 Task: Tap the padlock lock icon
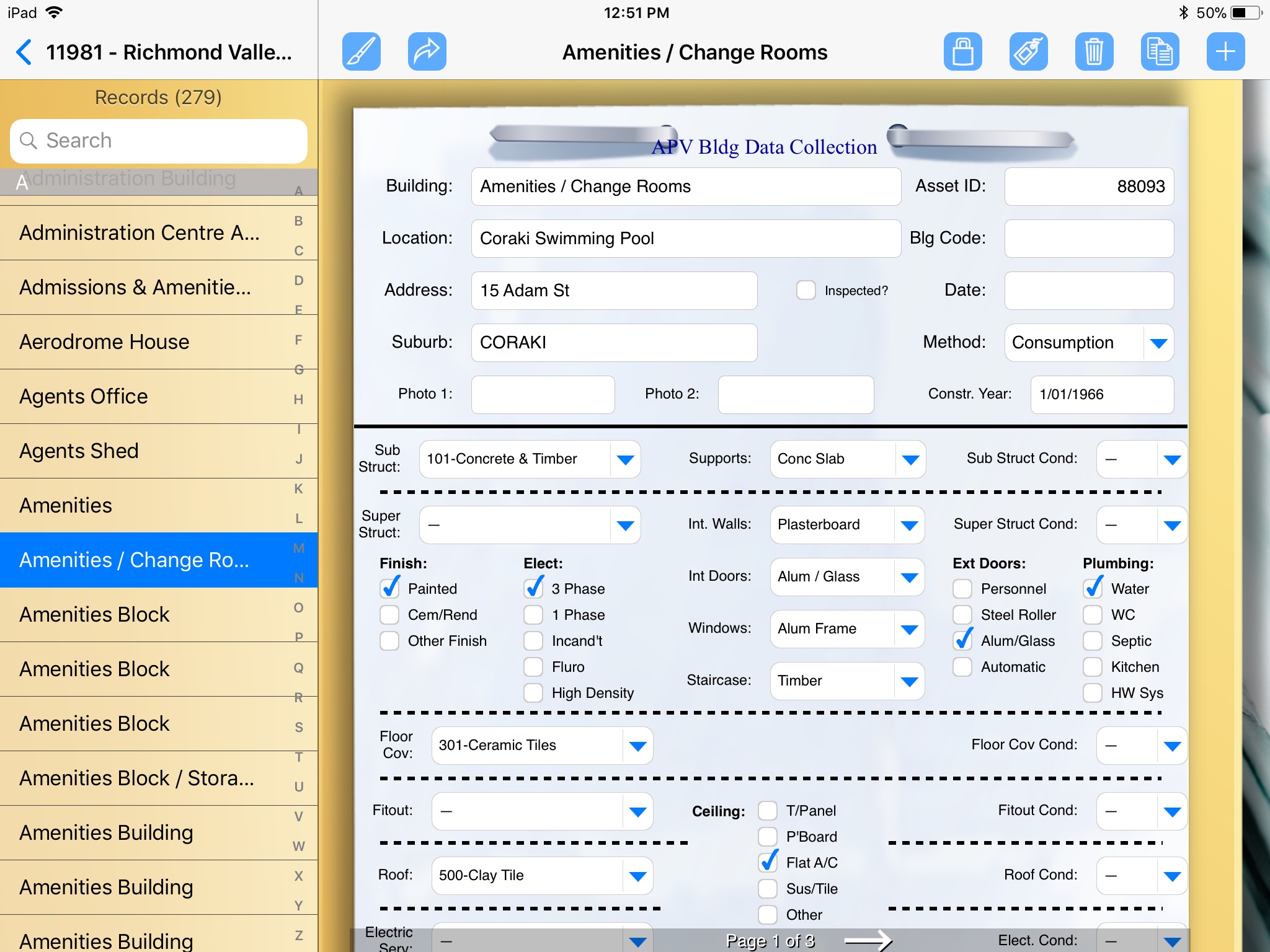pyautogui.click(x=962, y=51)
